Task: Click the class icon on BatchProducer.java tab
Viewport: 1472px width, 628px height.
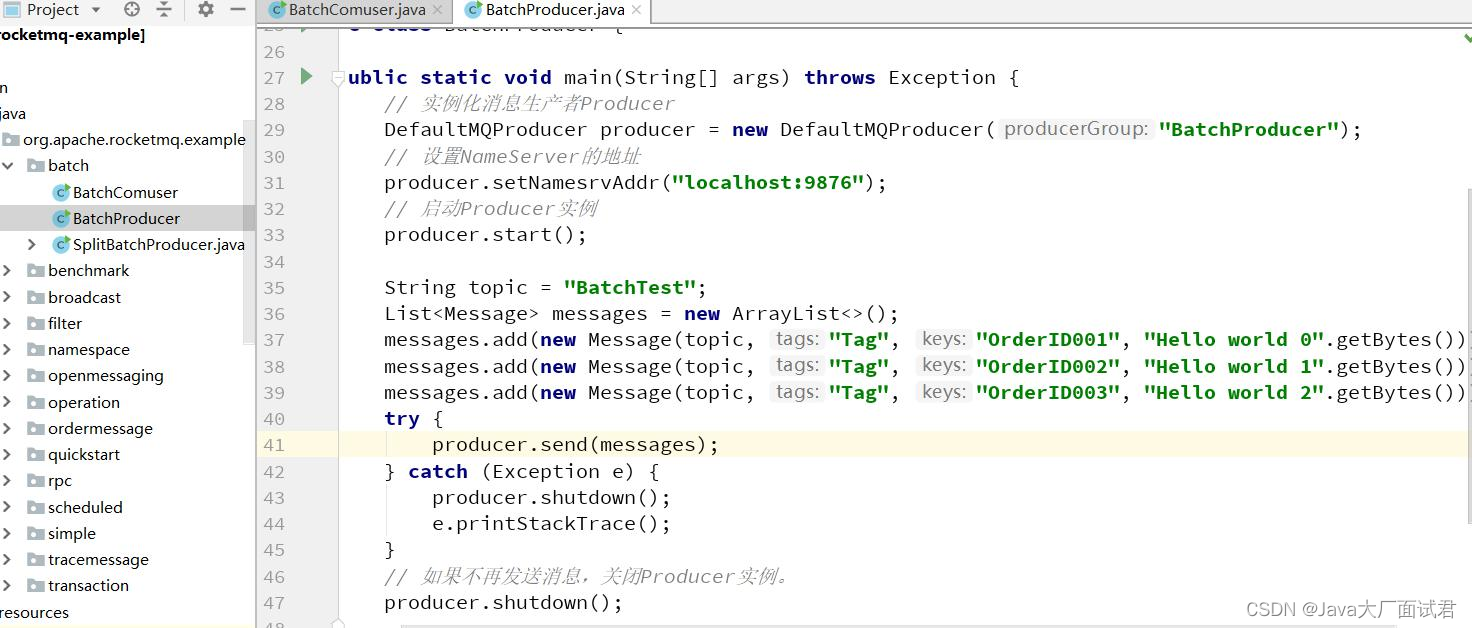Action: point(474,10)
